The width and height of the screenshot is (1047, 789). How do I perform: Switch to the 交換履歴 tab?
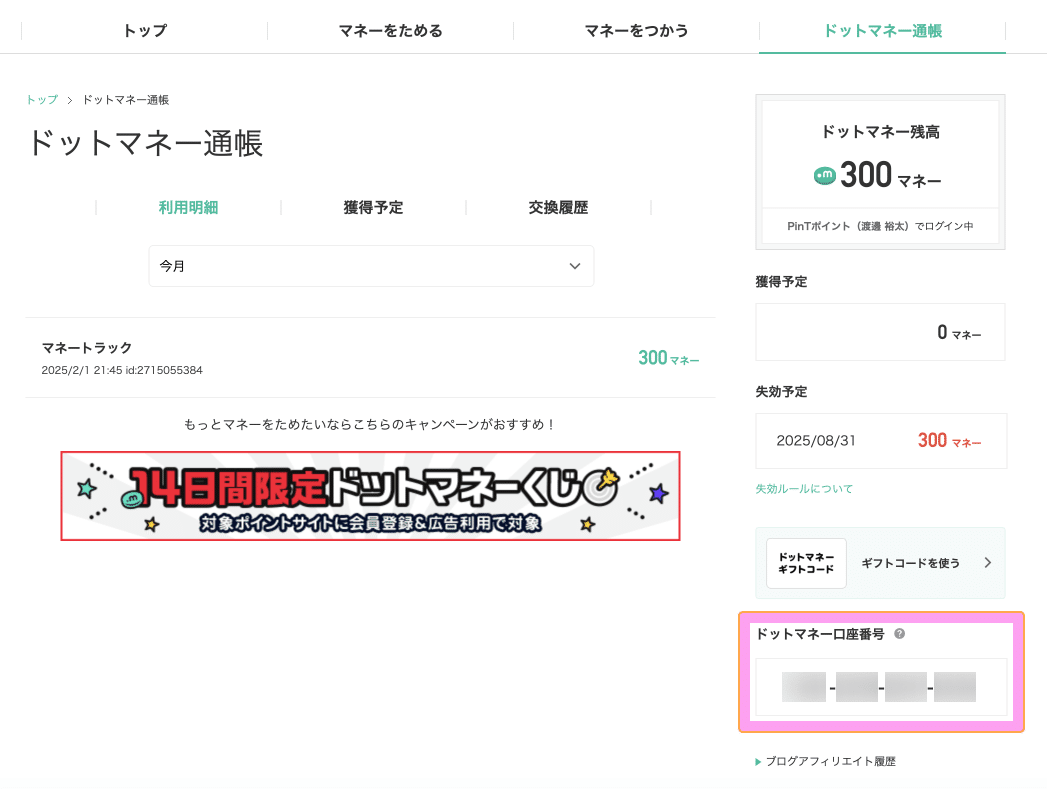(x=558, y=207)
